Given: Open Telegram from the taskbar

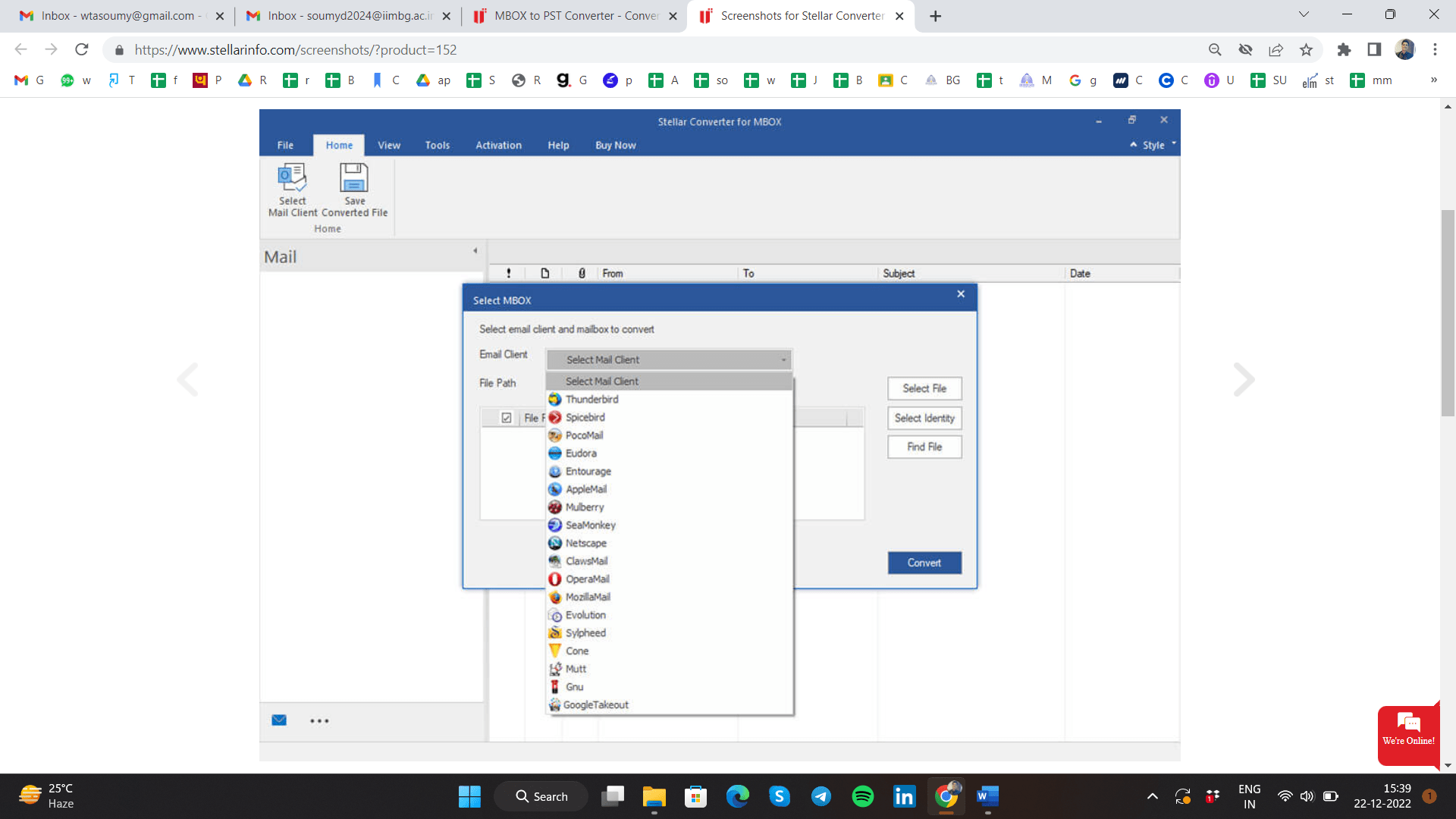Looking at the screenshot, I should (821, 796).
